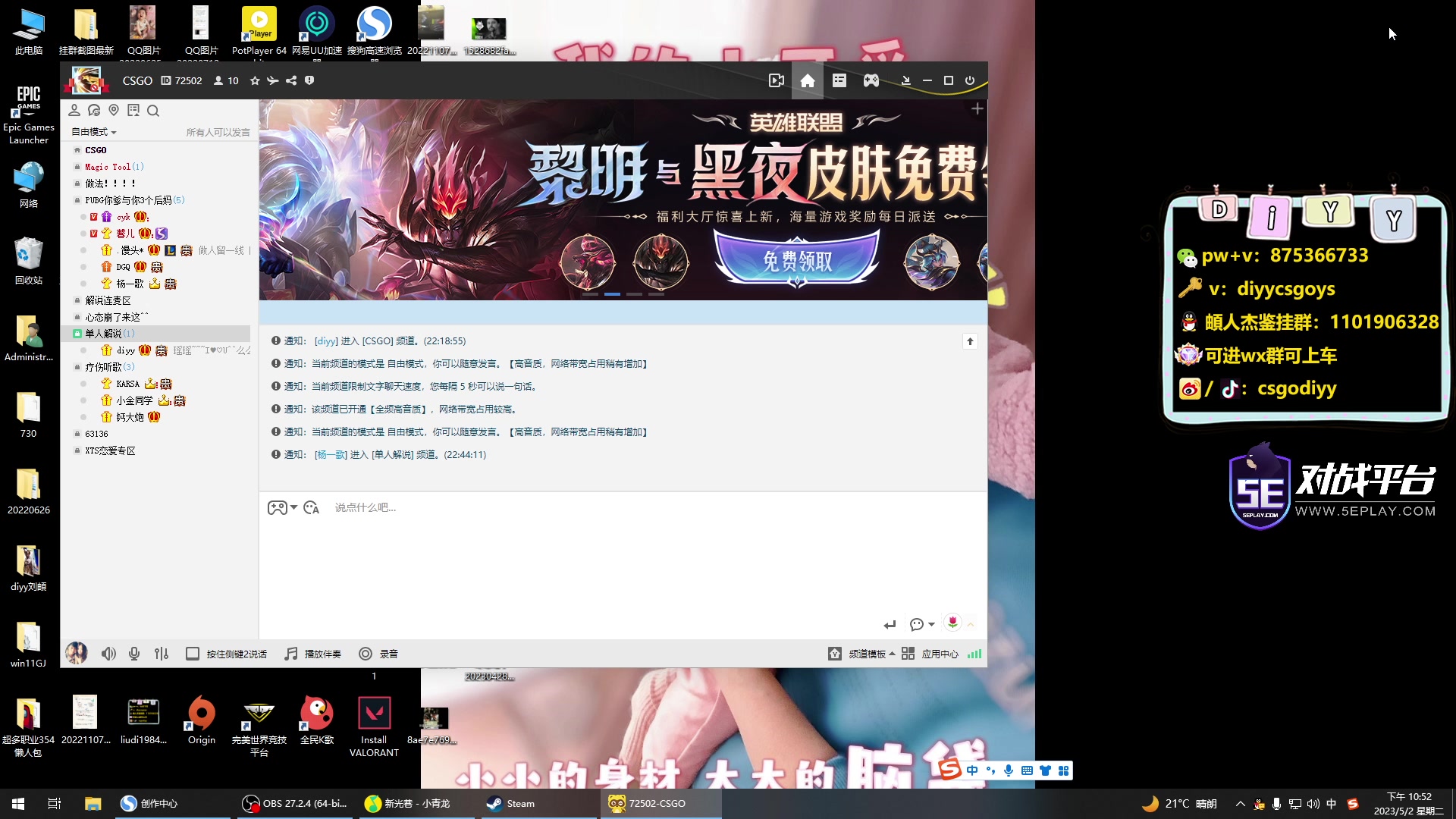Open the channel list layout tab
Screen dimensions: 1456x819
839,80
